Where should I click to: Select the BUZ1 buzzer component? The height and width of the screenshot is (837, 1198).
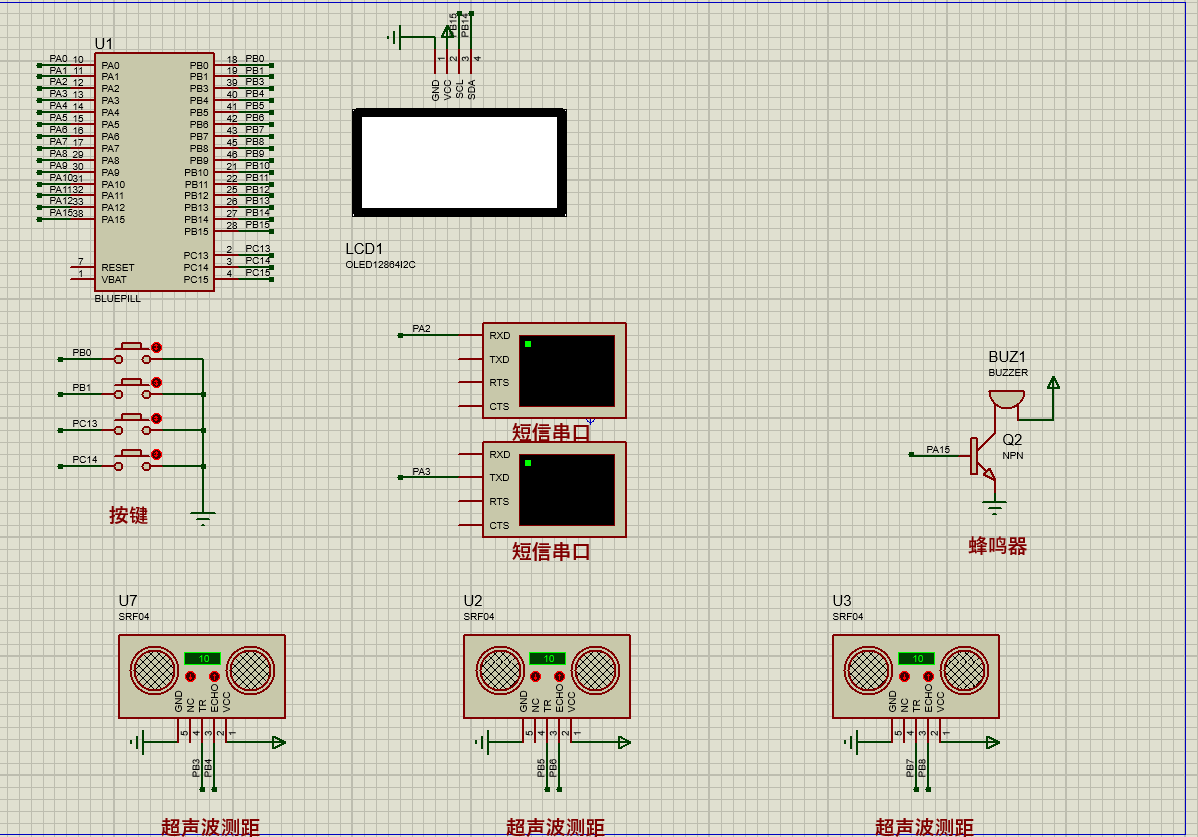[x=1006, y=399]
